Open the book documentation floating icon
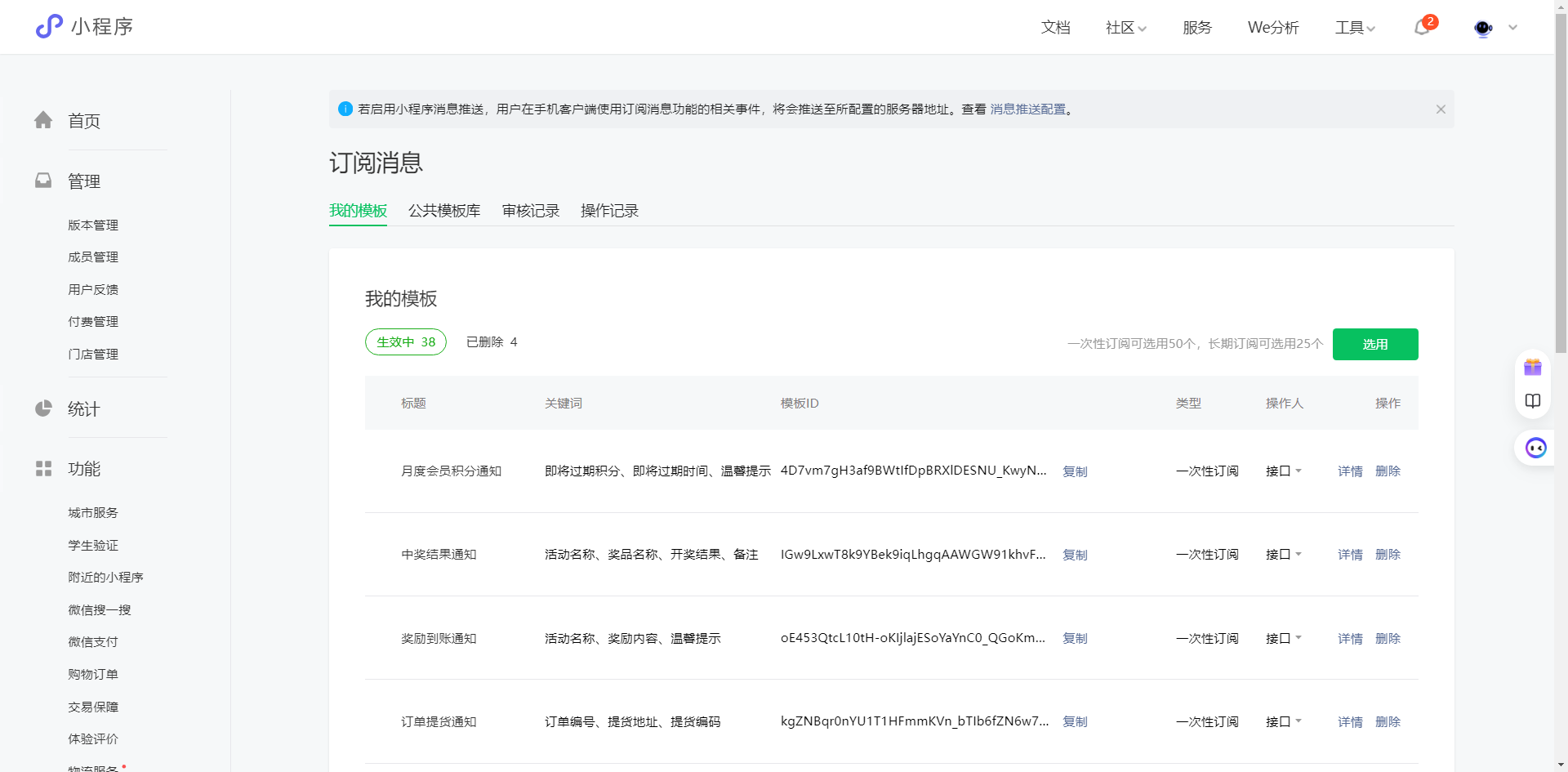 click(x=1533, y=401)
